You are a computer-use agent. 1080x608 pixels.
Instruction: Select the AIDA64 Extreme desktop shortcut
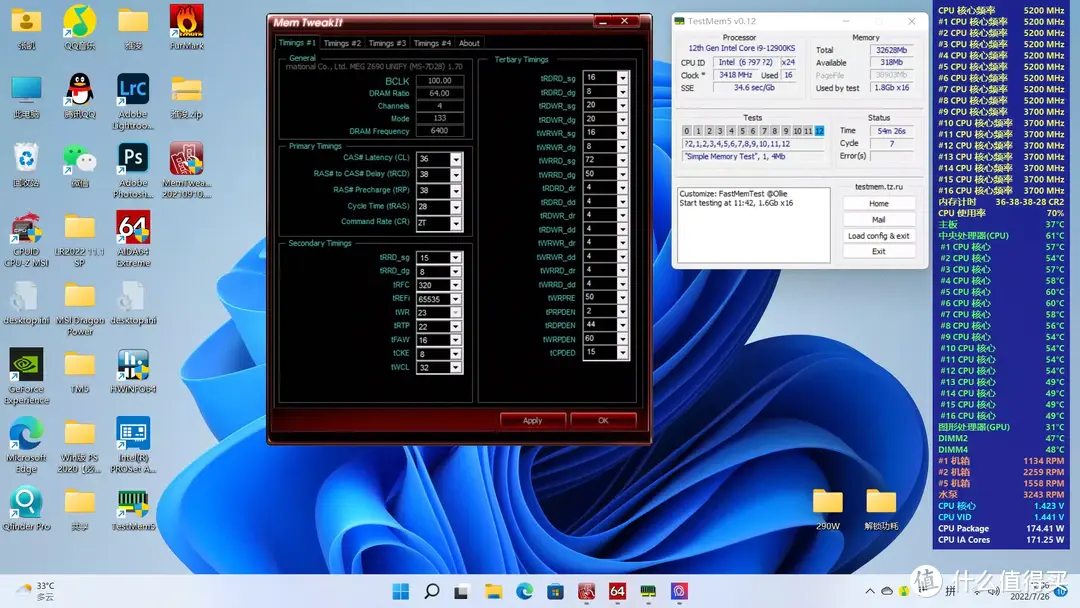point(133,239)
